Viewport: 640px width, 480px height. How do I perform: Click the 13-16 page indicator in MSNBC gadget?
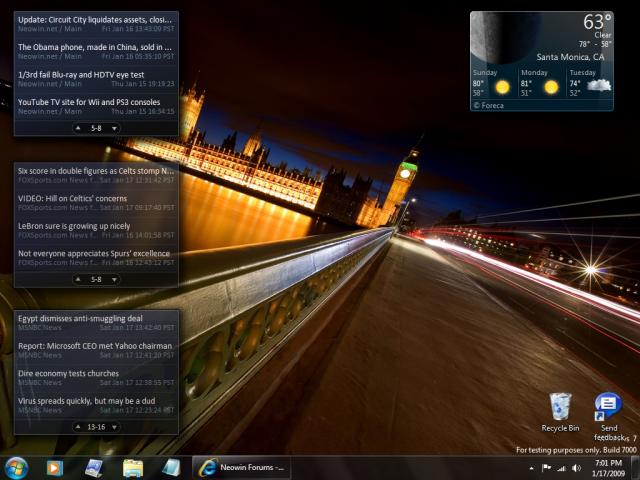point(96,427)
